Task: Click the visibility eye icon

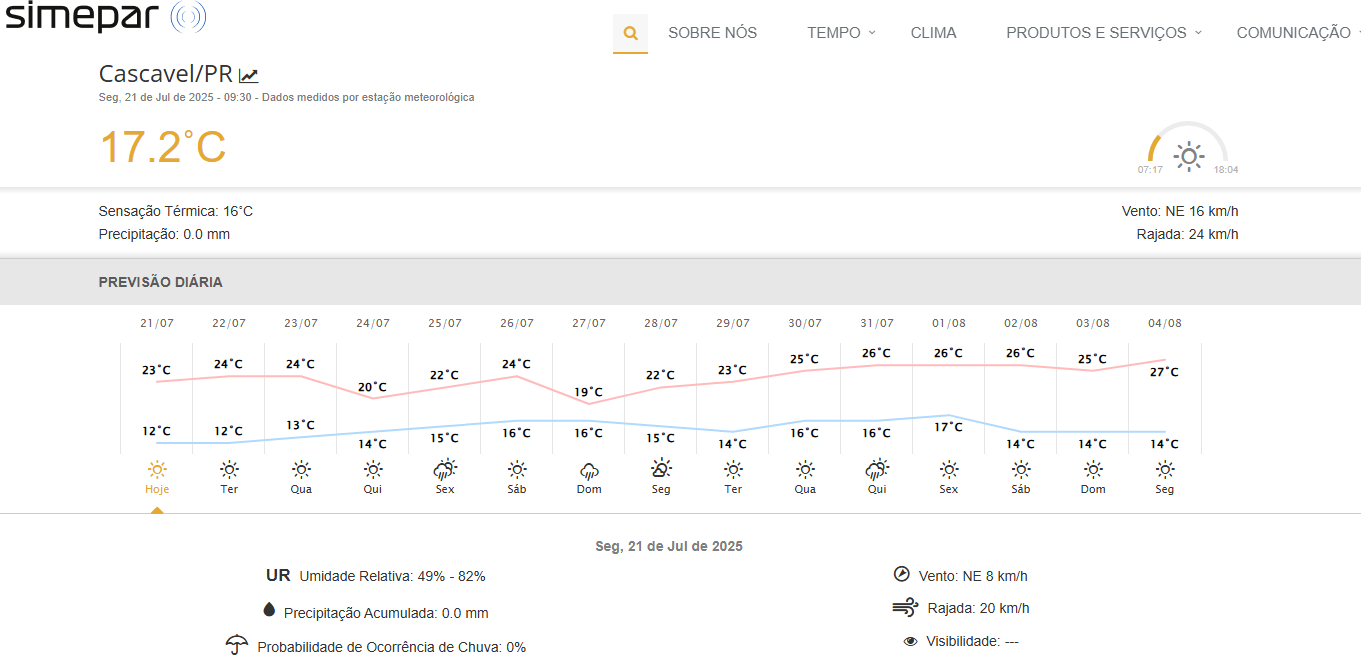Action: click(x=910, y=641)
